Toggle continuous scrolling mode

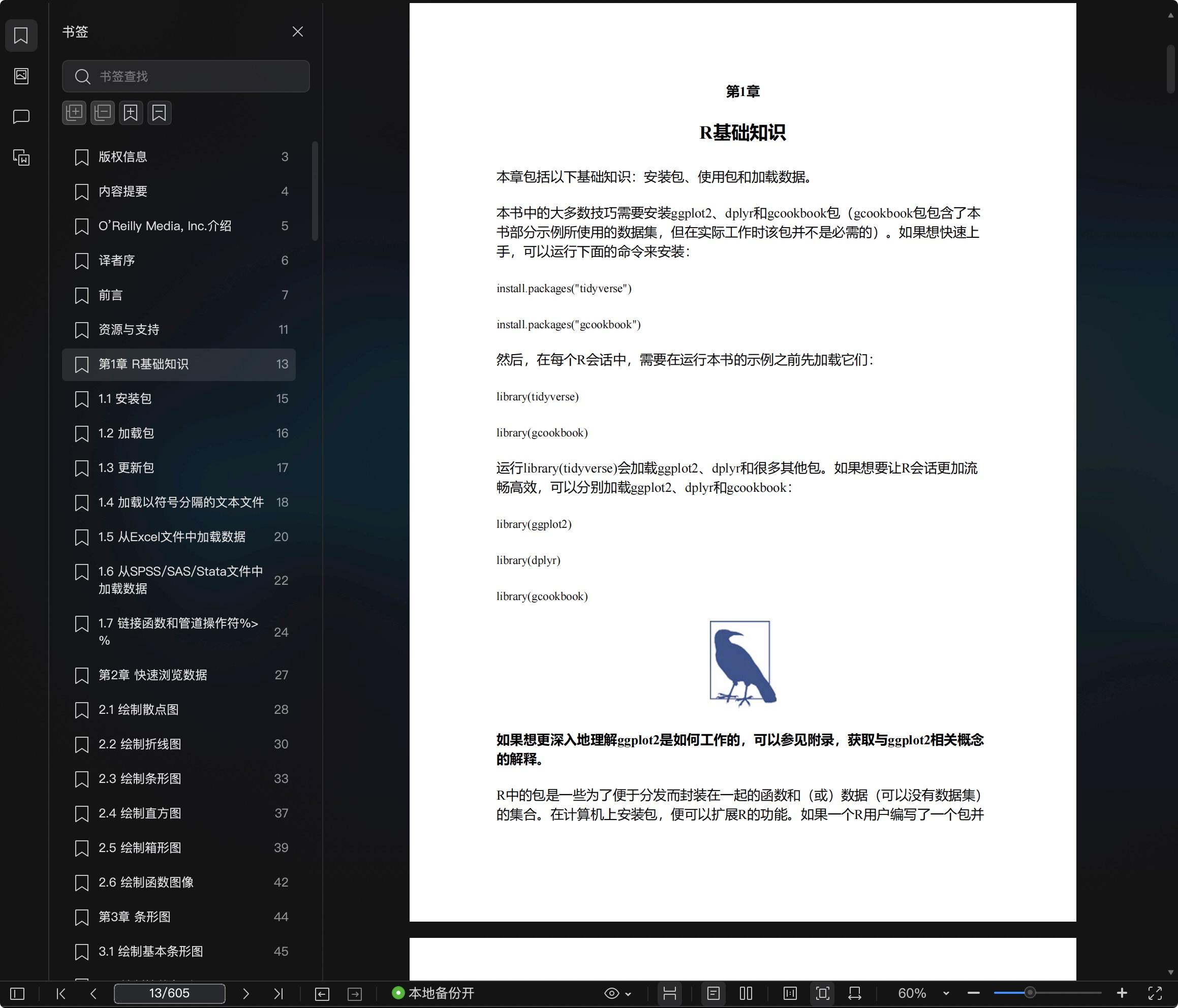670,994
